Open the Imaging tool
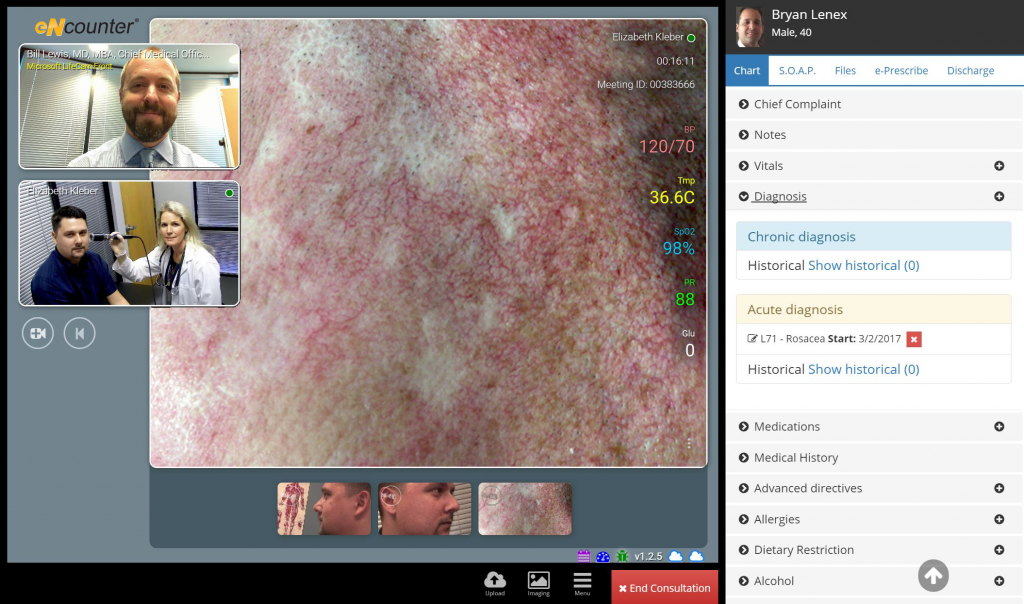 pos(538,581)
